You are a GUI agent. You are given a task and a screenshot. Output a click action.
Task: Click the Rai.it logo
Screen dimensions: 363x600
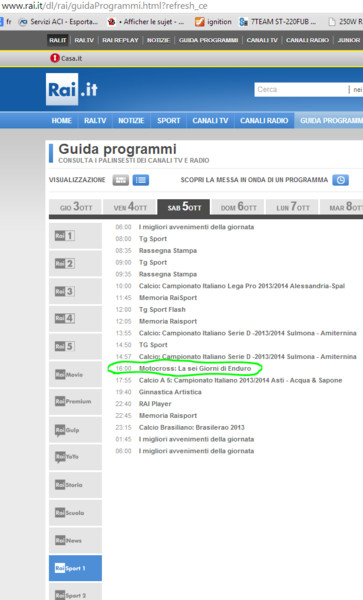pos(72,89)
